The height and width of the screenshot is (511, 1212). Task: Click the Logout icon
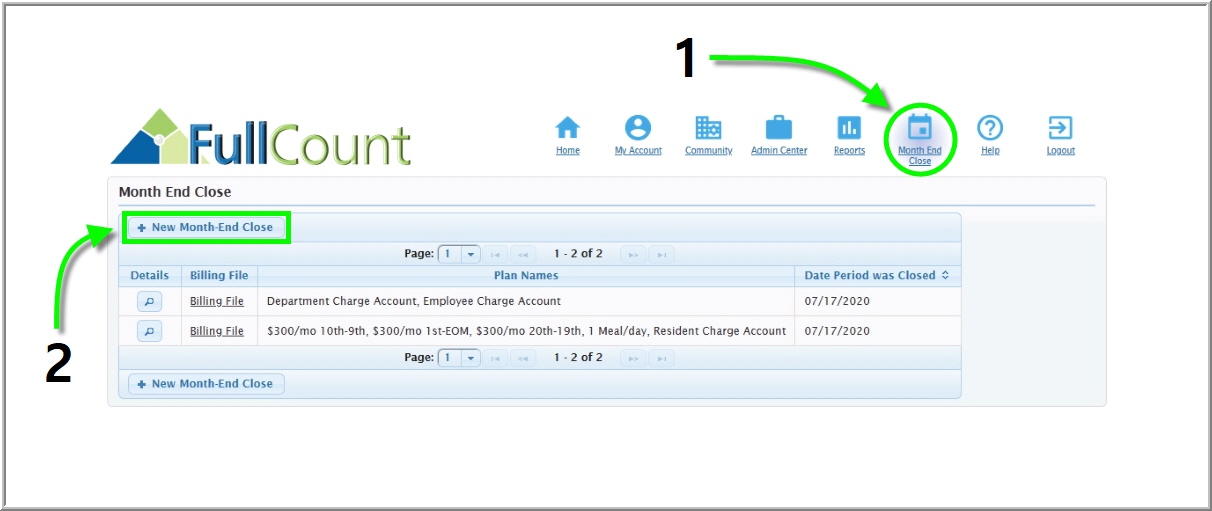tap(1060, 129)
